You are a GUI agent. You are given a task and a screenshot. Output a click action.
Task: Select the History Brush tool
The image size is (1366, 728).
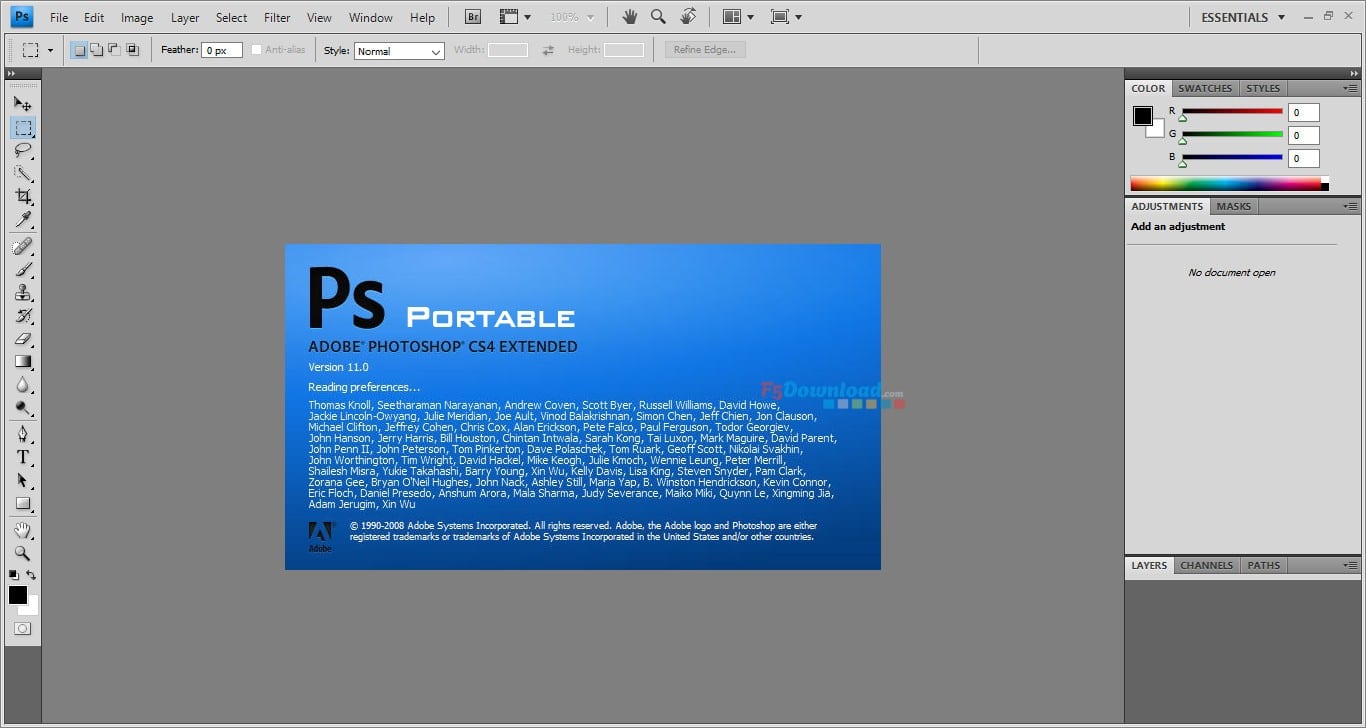point(22,315)
